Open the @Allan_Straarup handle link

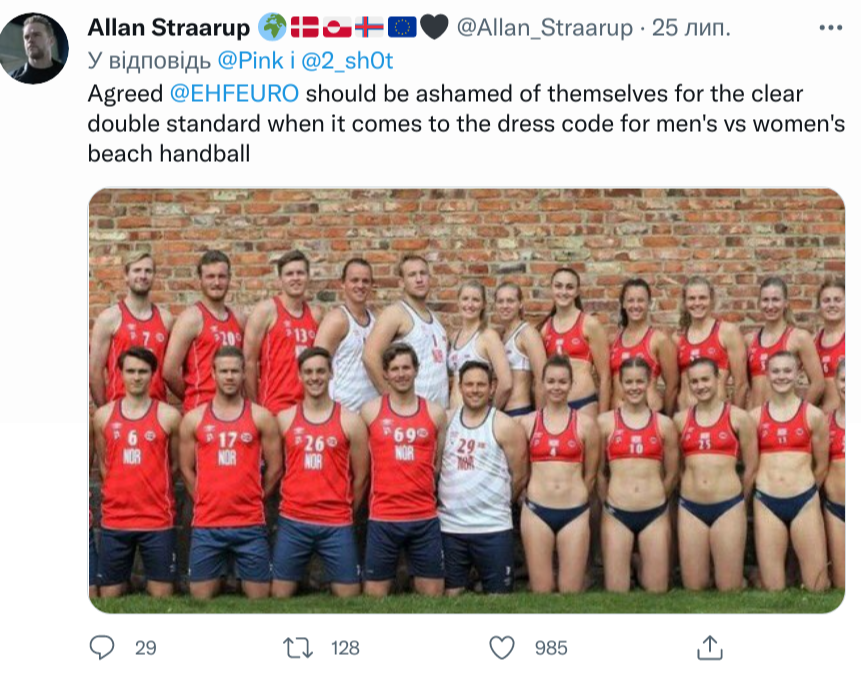pyautogui.click(x=544, y=29)
